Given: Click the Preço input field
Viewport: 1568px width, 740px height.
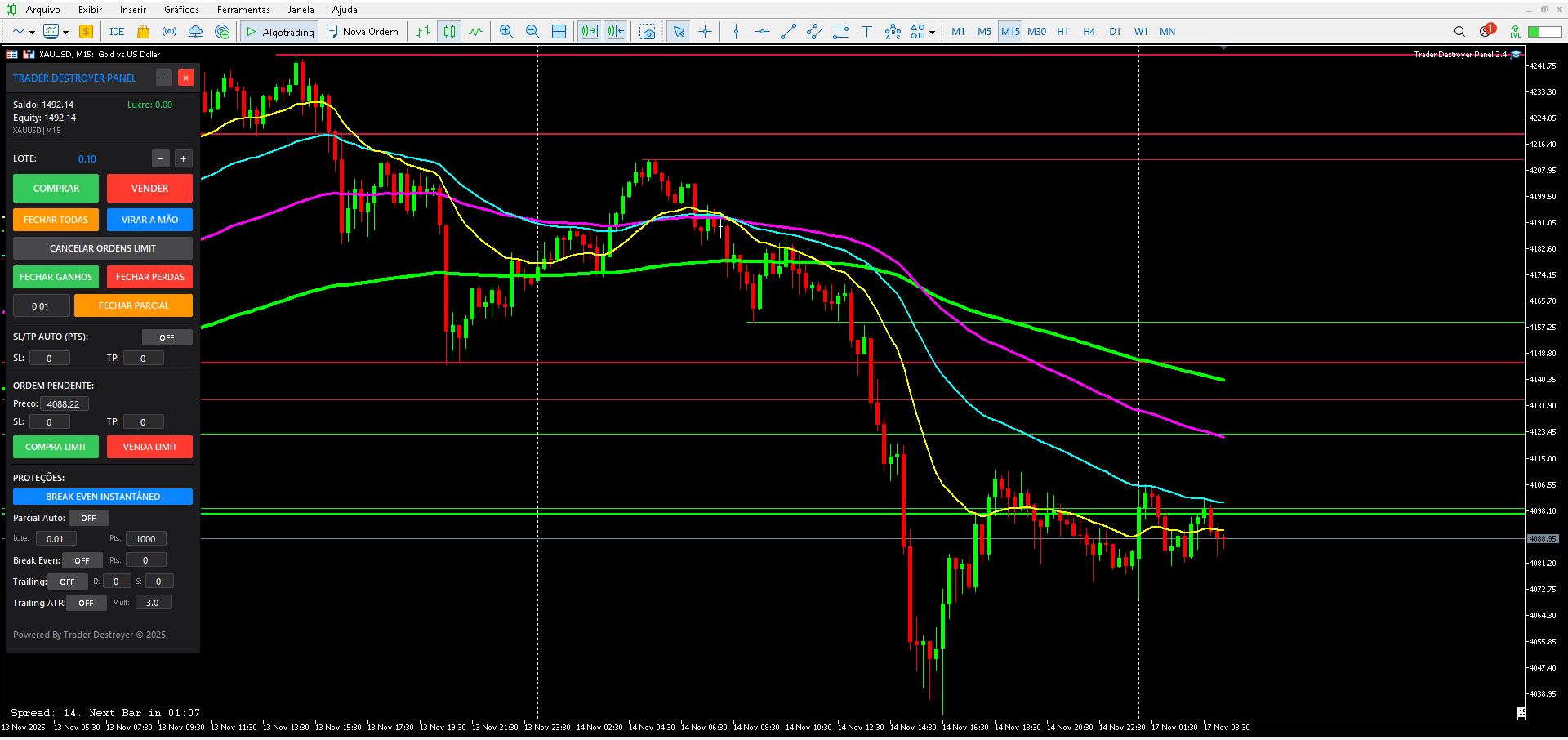Looking at the screenshot, I should tap(64, 404).
